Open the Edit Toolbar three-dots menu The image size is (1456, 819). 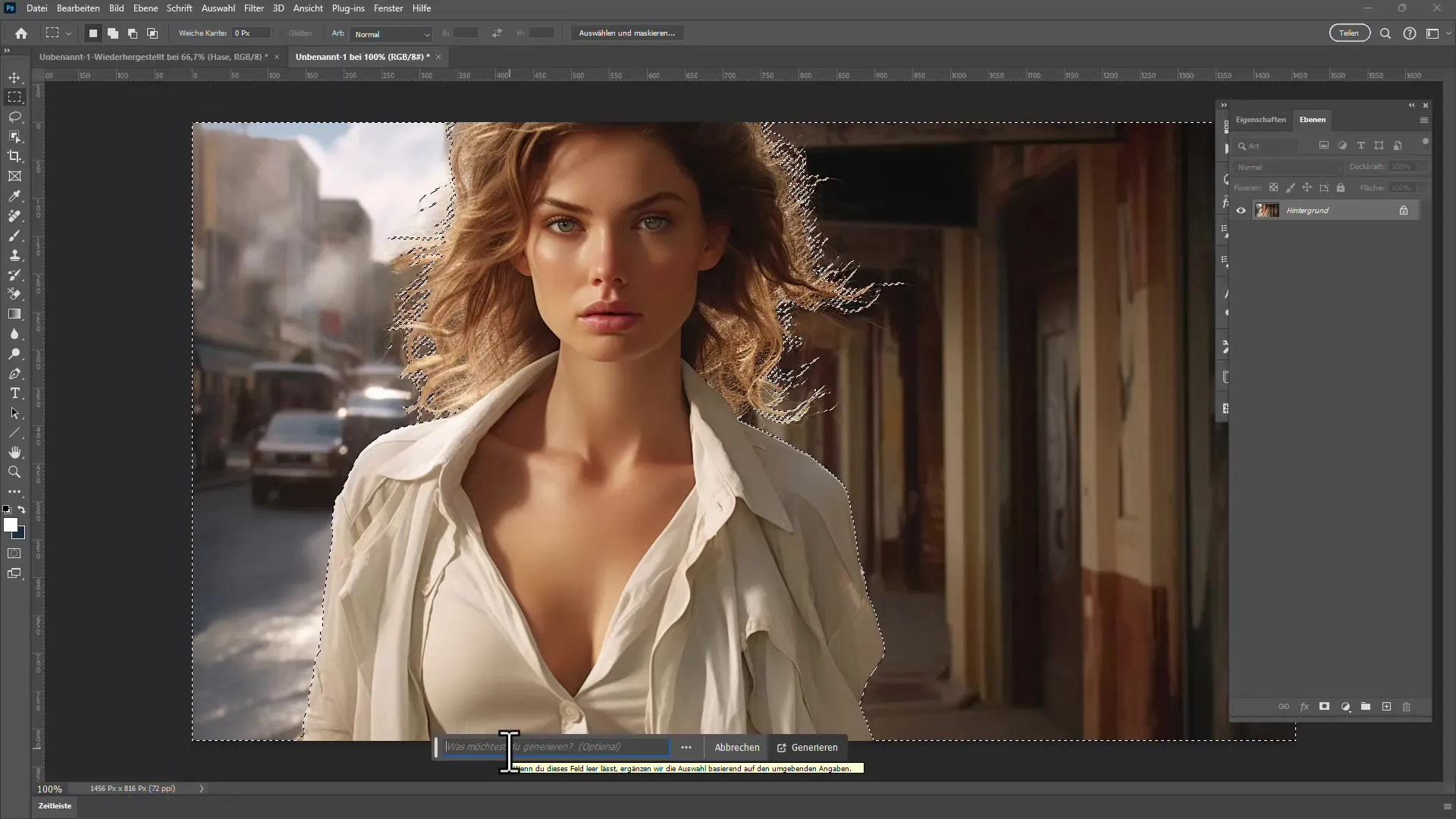pos(14,491)
